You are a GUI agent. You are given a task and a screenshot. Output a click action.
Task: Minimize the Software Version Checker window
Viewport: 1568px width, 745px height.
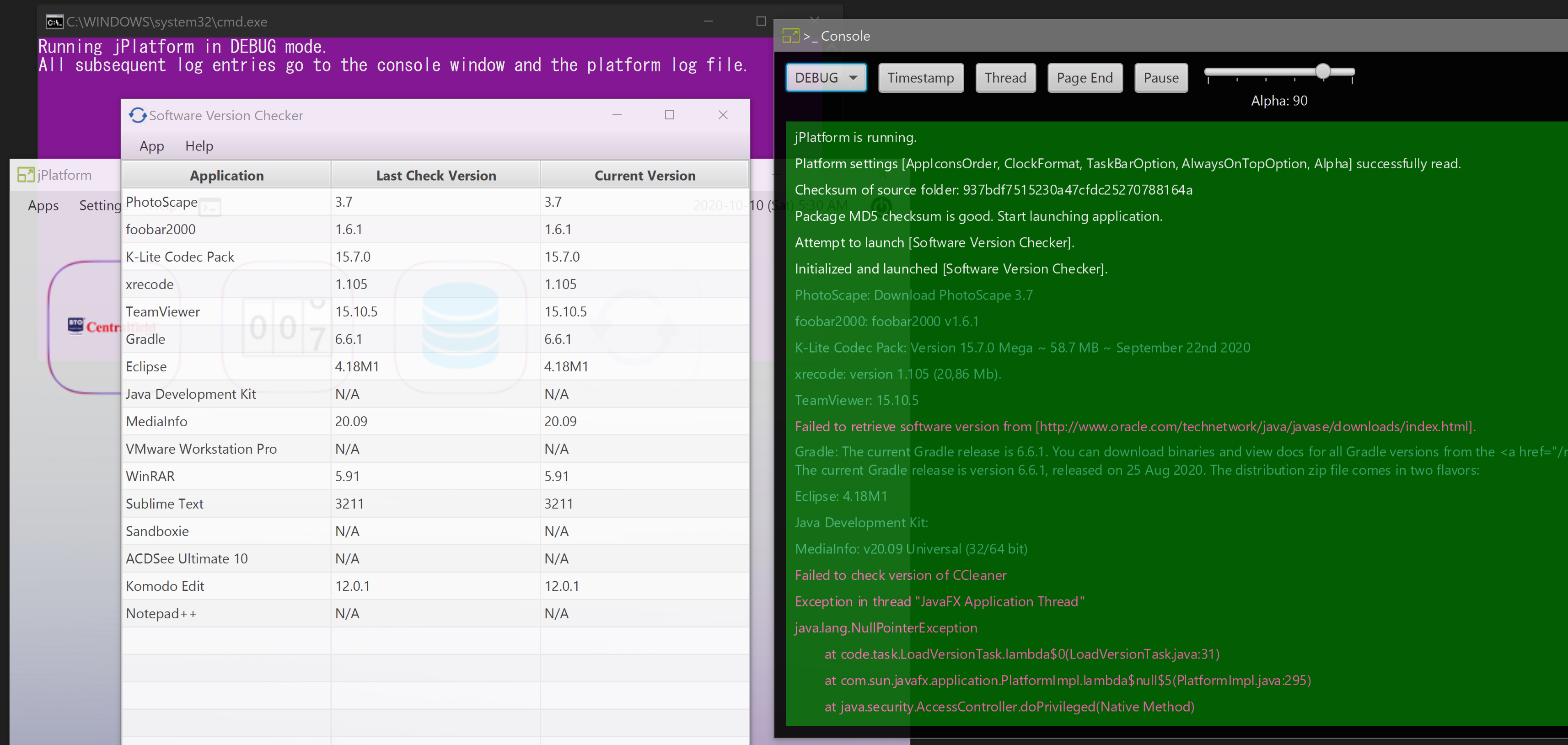pos(617,115)
